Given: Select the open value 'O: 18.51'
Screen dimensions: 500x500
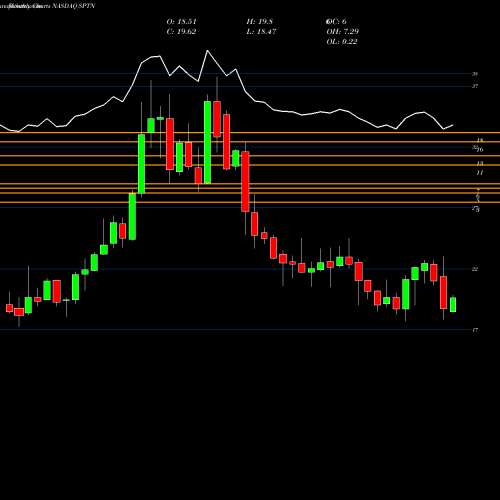Looking at the screenshot, I should coord(182,22).
